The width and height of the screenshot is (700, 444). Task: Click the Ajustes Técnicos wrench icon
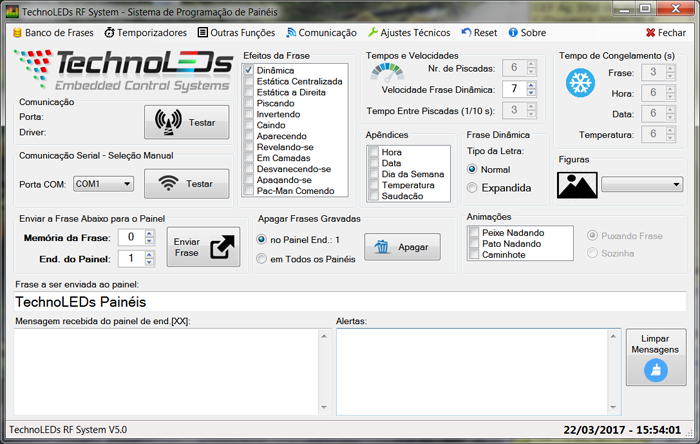(373, 33)
